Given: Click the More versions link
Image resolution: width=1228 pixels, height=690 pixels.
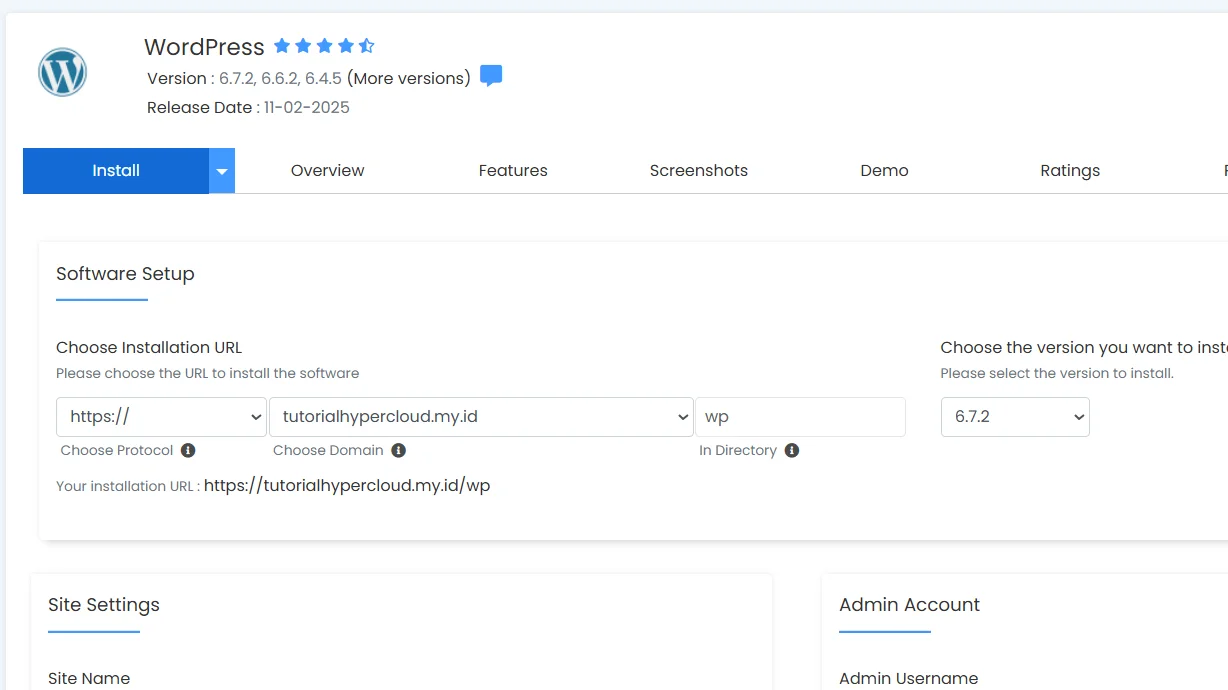Looking at the screenshot, I should [x=409, y=78].
